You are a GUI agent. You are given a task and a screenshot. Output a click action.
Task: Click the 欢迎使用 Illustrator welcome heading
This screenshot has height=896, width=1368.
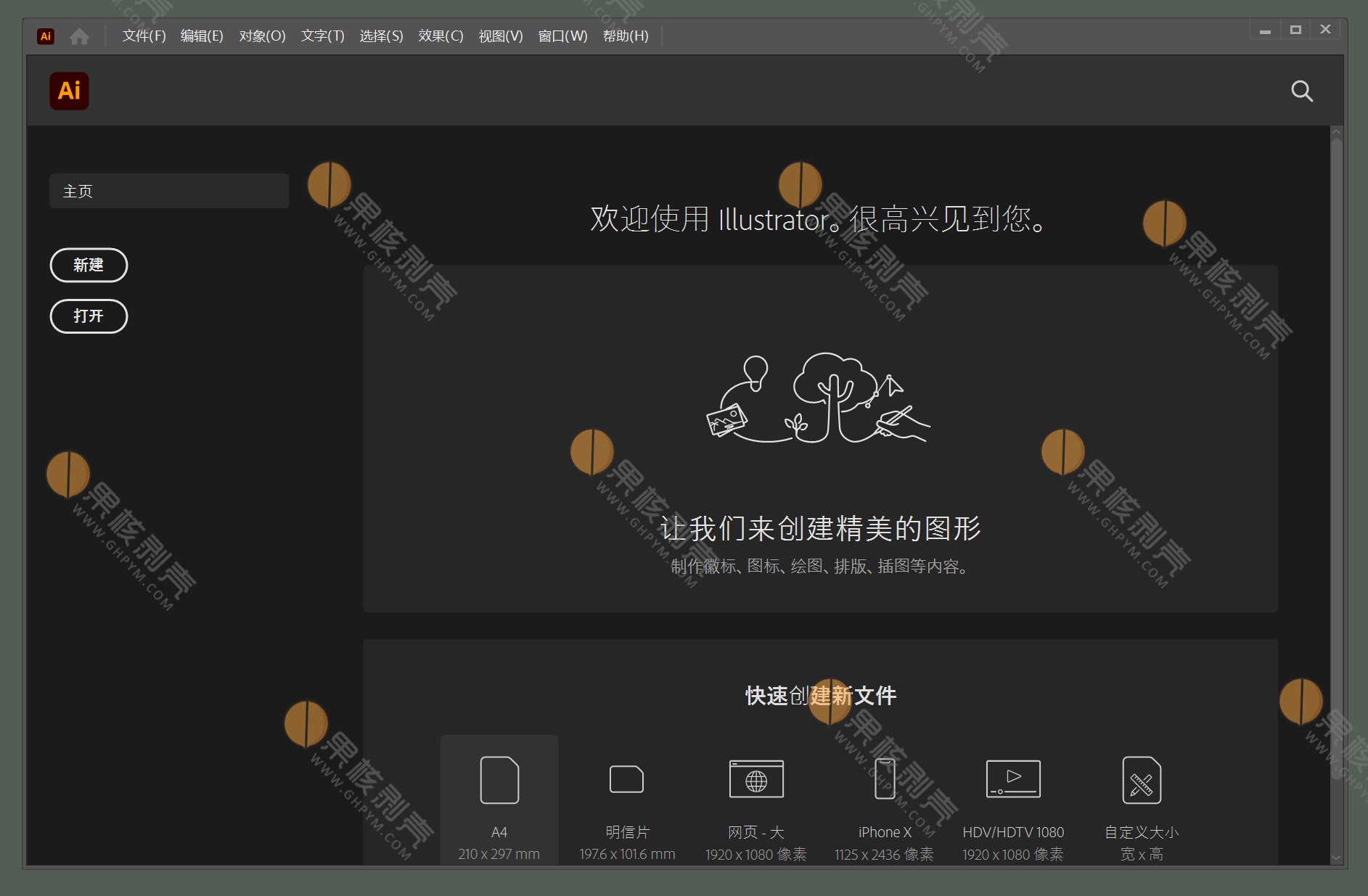coord(819,218)
